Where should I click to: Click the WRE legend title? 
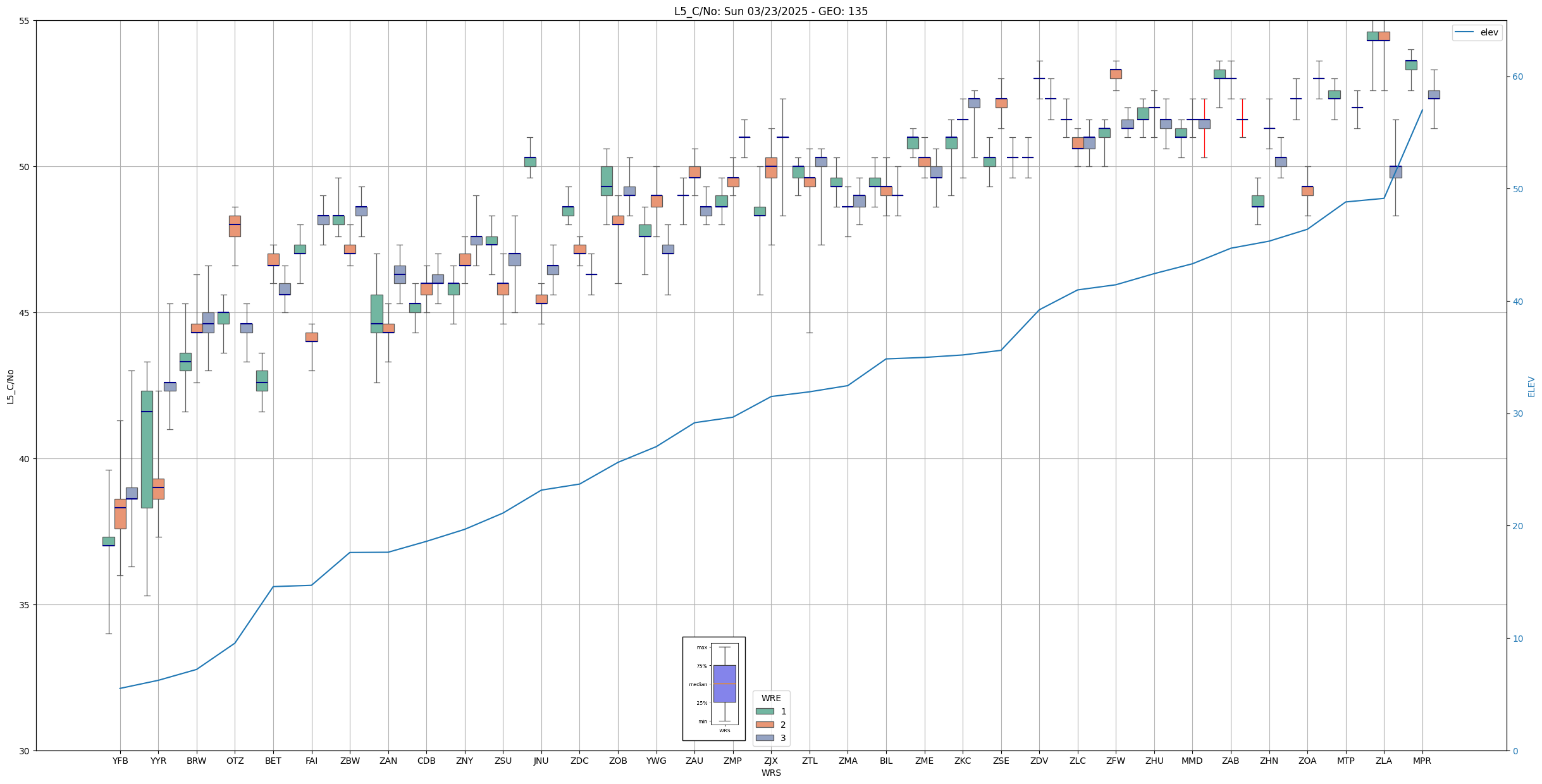(x=771, y=698)
